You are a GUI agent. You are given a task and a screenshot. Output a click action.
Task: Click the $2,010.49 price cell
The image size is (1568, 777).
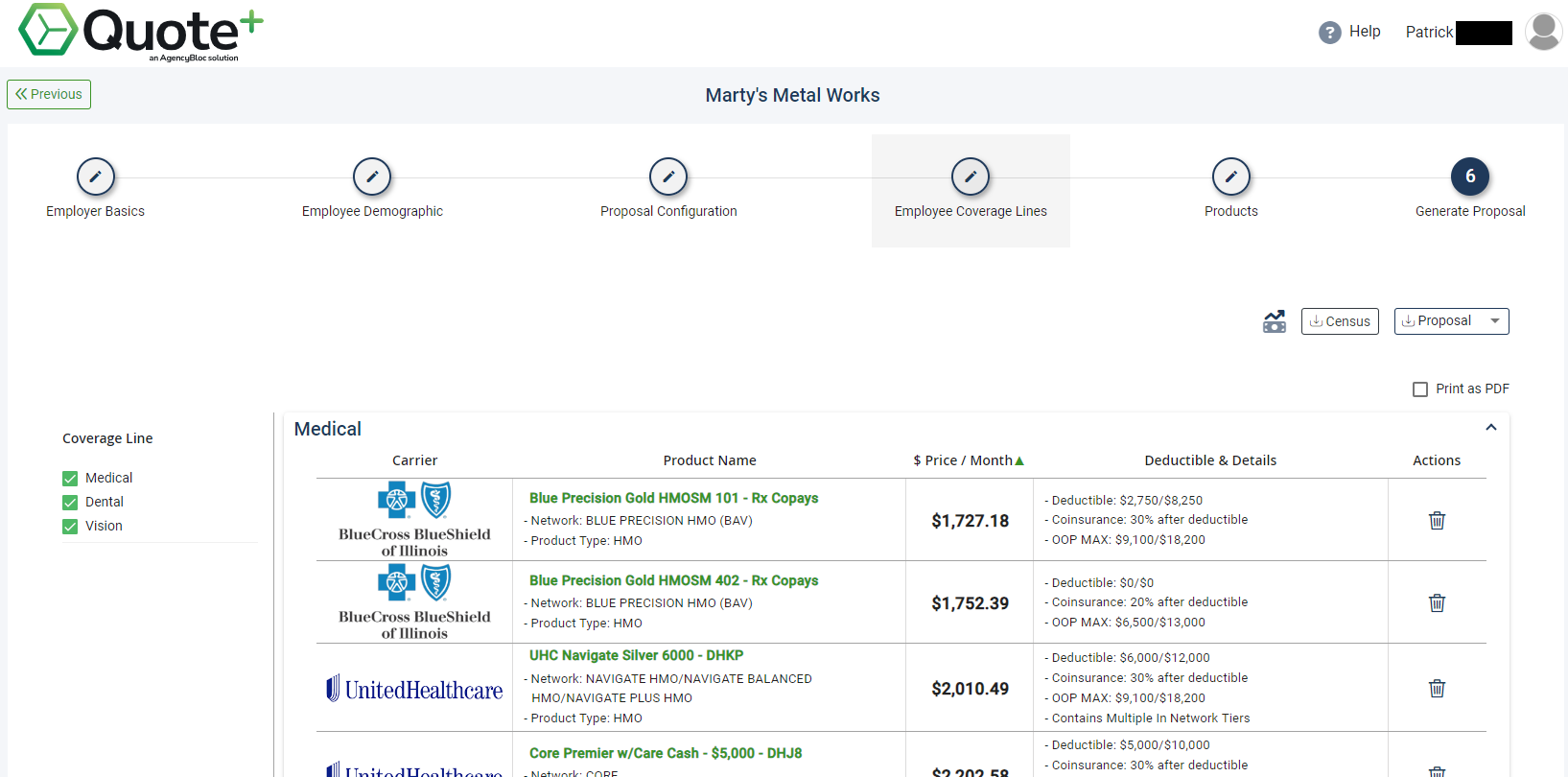(x=971, y=689)
